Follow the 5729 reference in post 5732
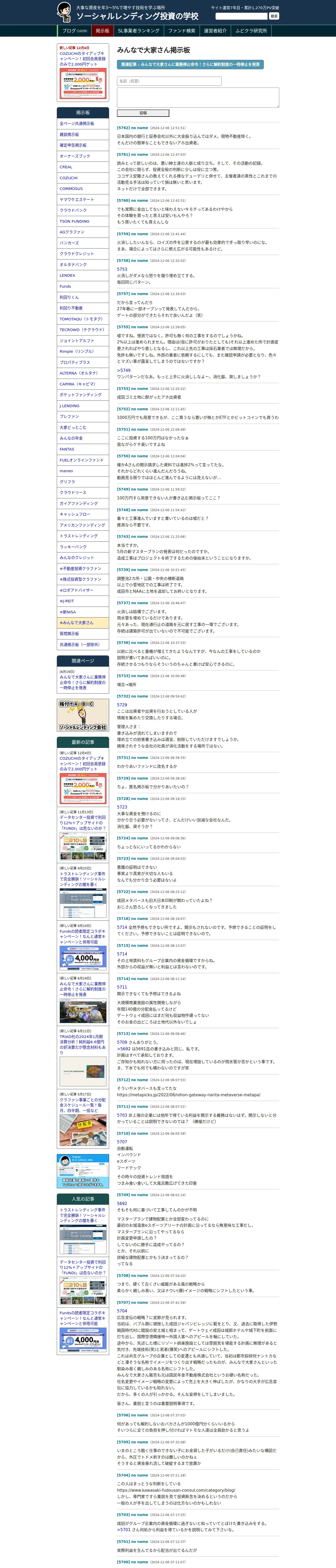 122,705
